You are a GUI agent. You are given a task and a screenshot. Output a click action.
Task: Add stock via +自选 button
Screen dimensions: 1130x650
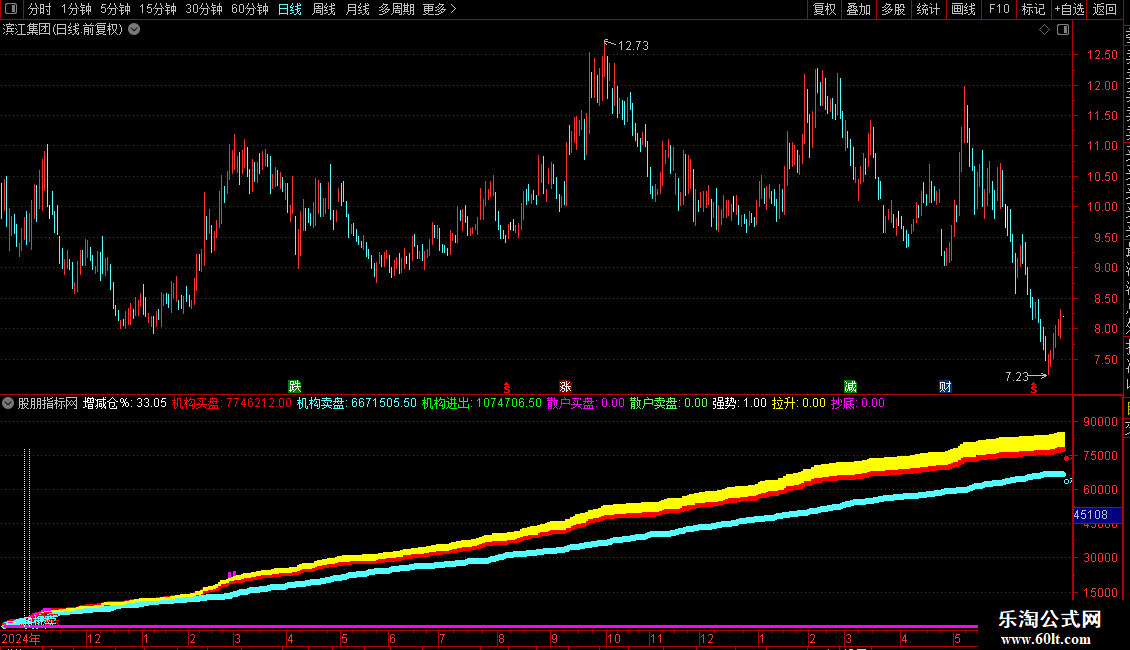1069,9
